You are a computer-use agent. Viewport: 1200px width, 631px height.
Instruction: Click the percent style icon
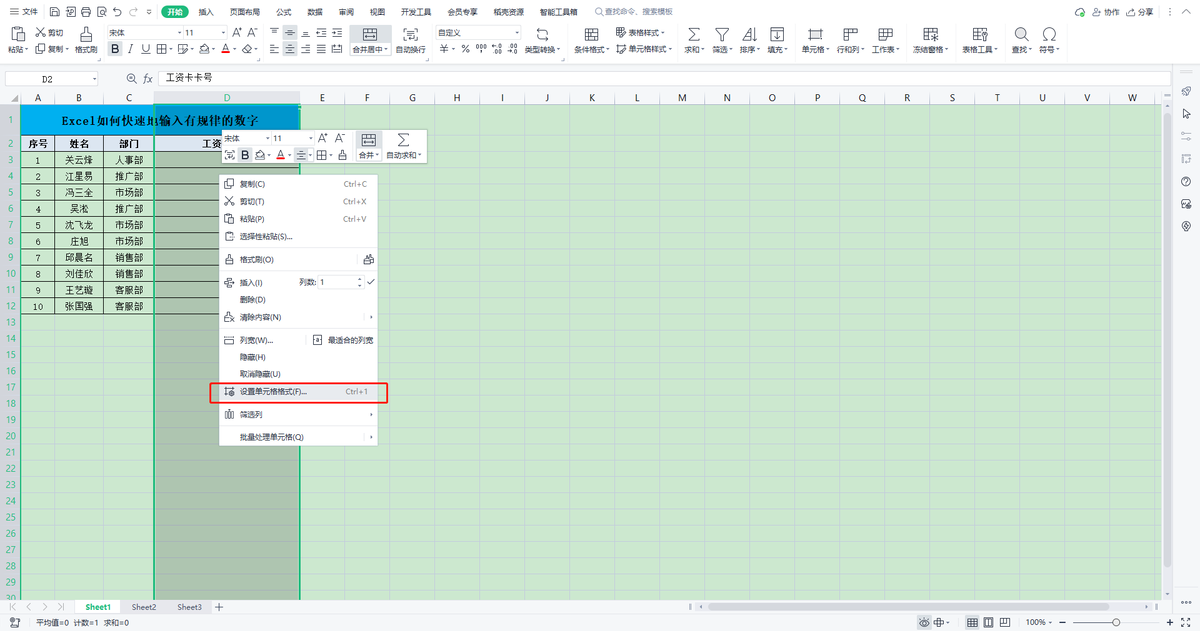(465, 49)
